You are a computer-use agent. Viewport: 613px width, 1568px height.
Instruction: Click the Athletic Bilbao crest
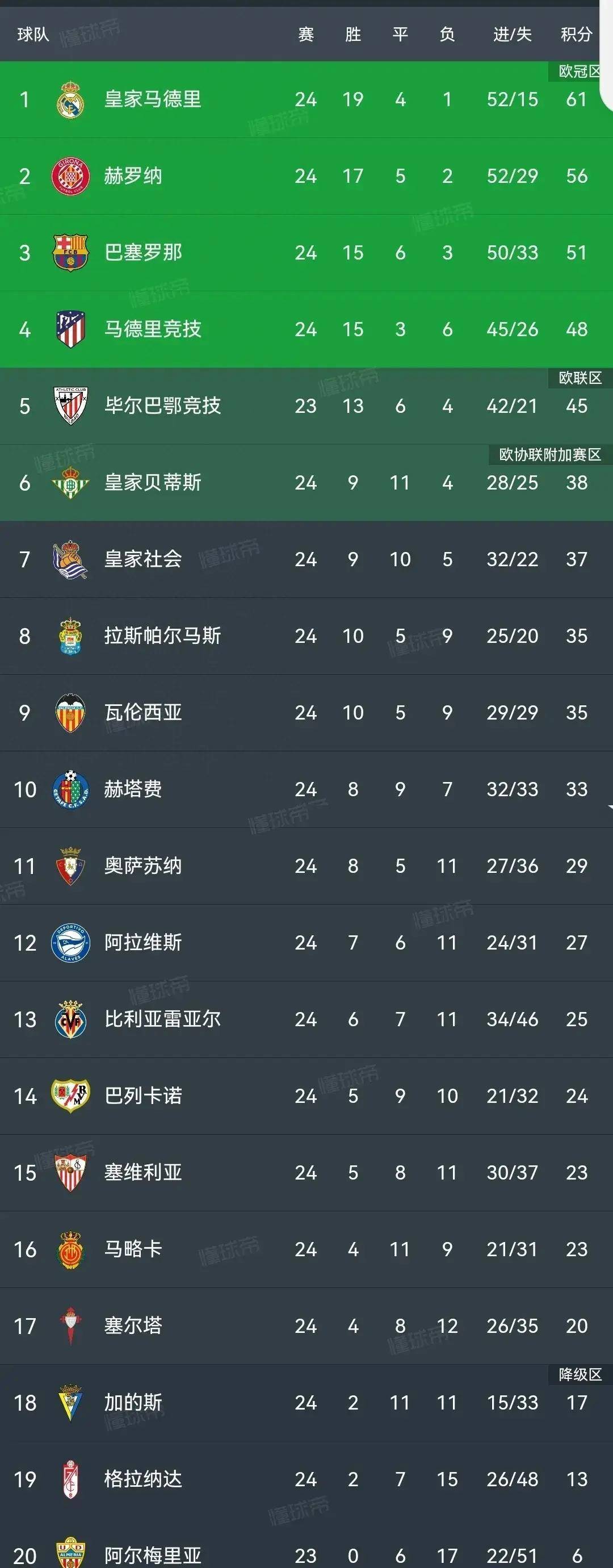70,406
